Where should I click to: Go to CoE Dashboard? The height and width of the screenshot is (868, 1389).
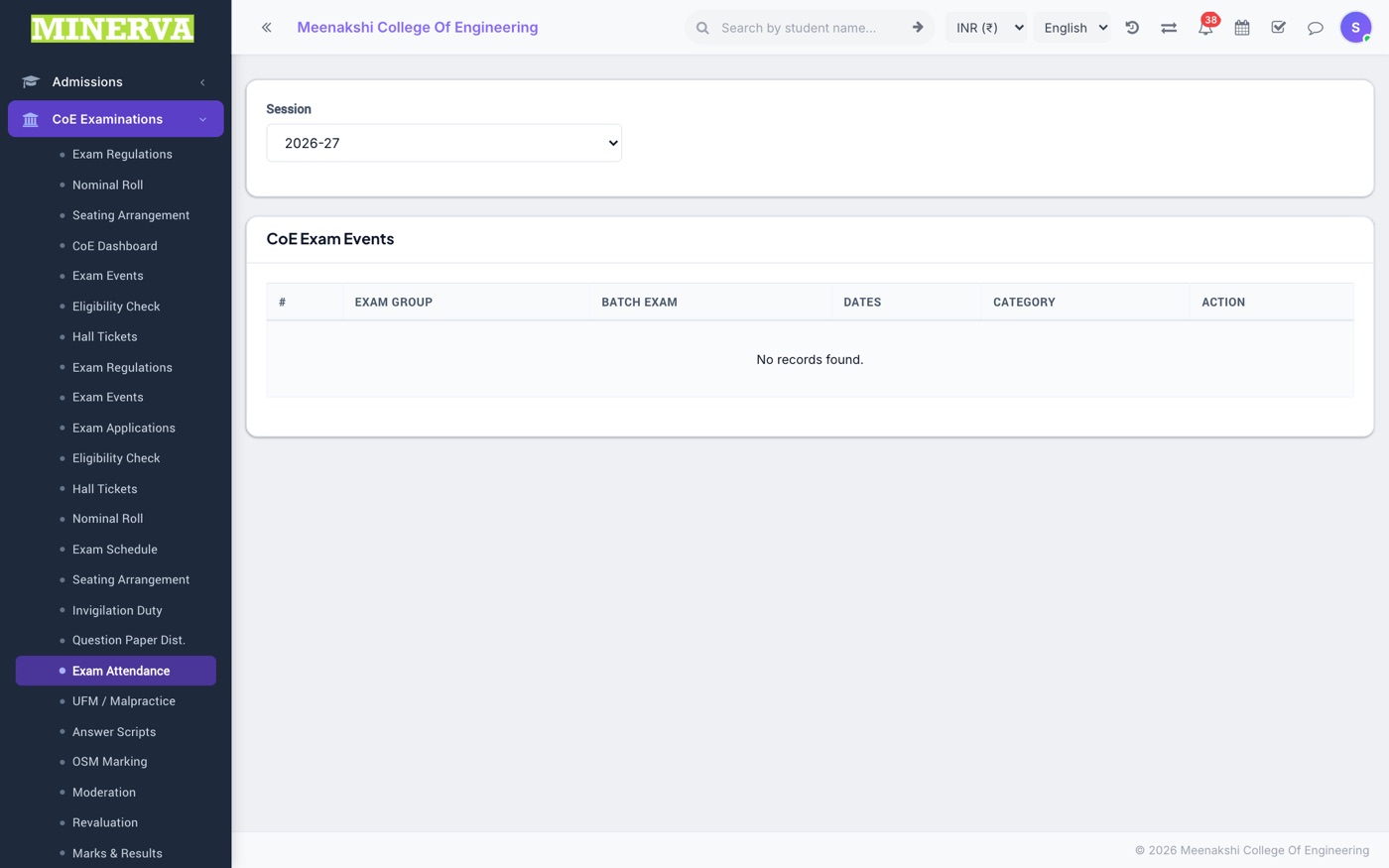tap(115, 246)
